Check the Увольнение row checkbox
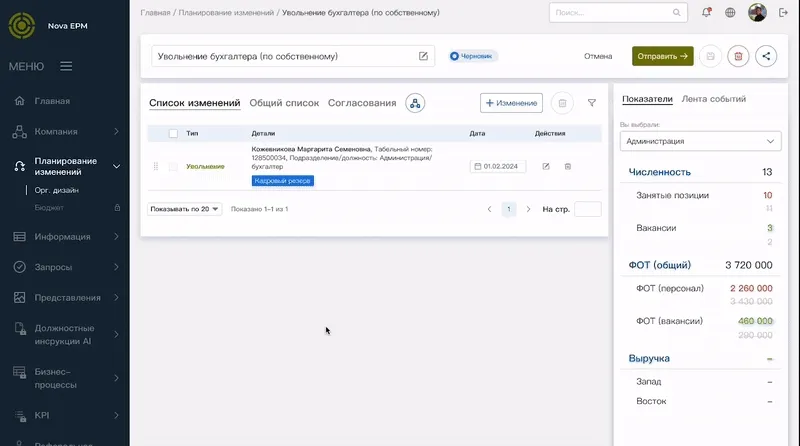800x446 pixels. click(173, 166)
